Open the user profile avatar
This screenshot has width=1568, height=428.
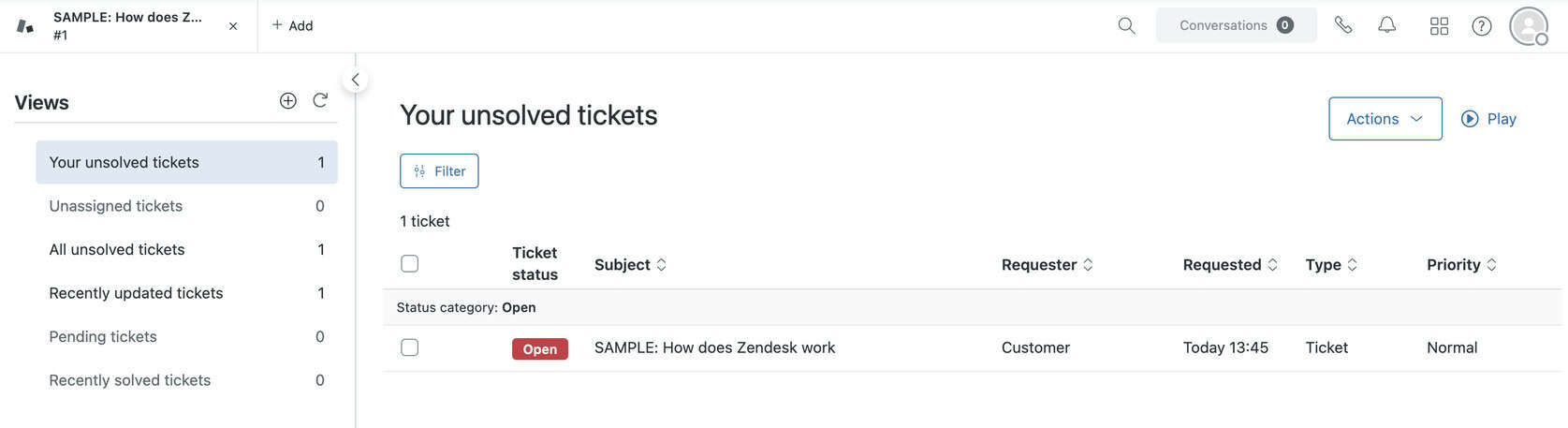(x=1528, y=26)
